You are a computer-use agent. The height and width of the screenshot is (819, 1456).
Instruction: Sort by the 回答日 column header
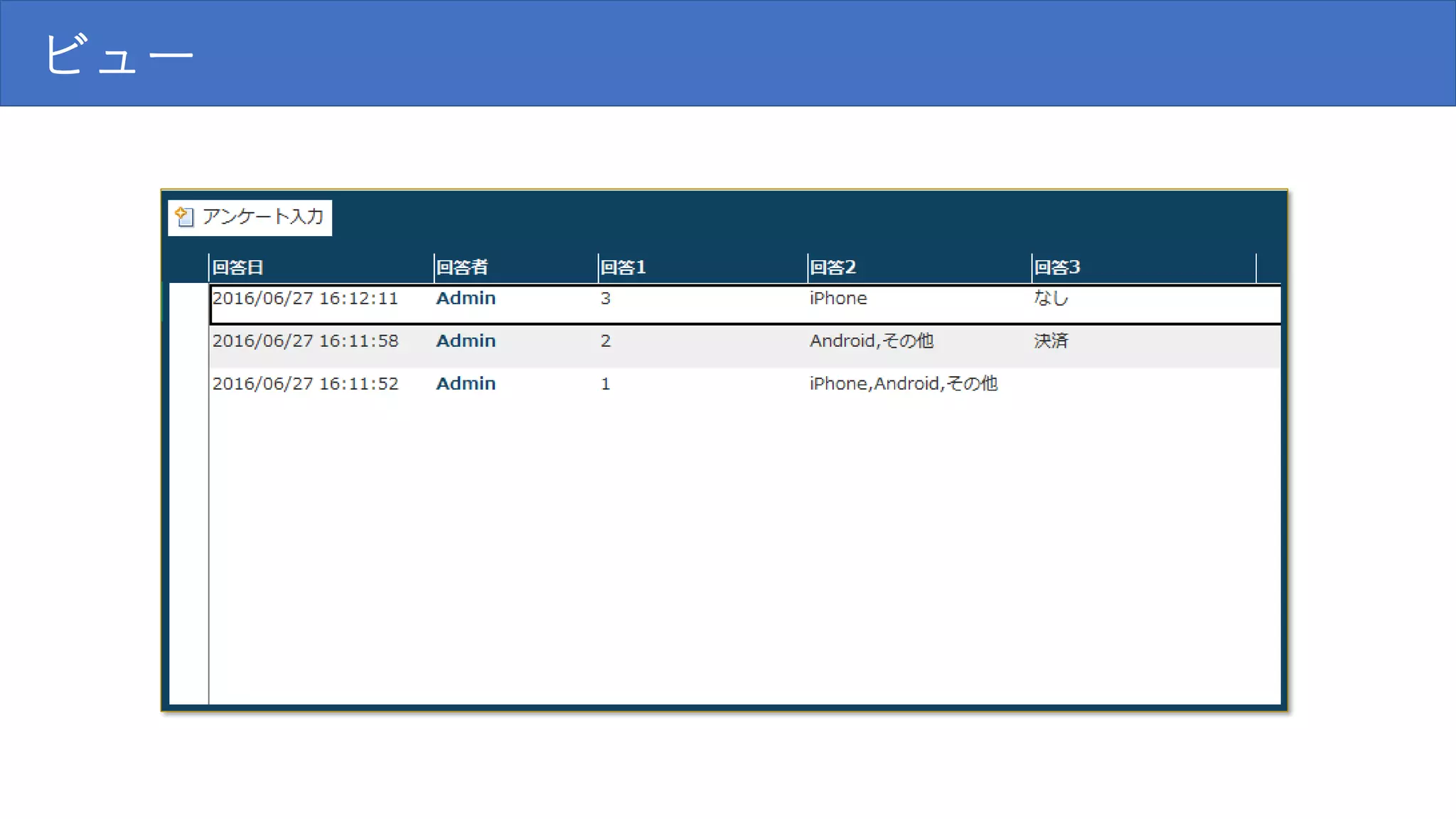238,268
